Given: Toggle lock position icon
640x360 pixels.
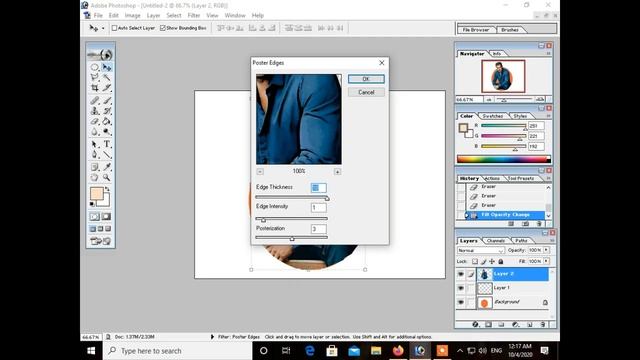Looking at the screenshot, I should tap(492, 261).
